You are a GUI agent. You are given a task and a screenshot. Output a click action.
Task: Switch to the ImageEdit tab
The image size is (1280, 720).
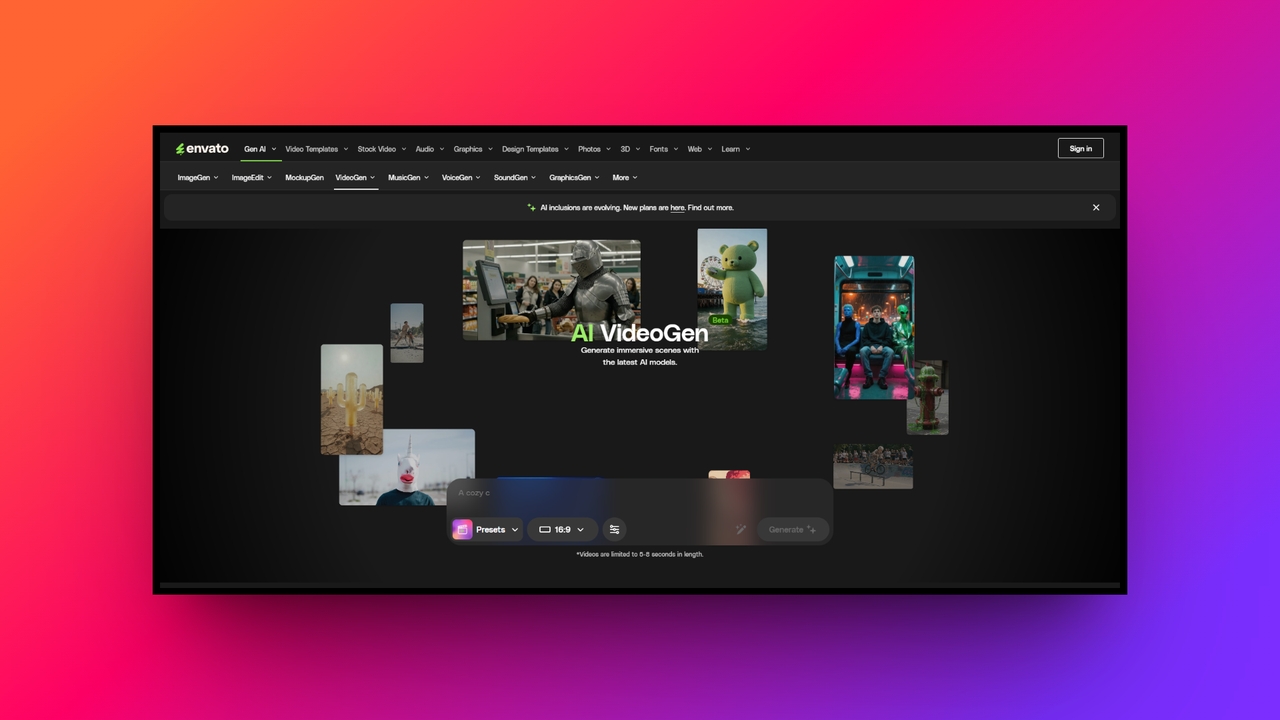(252, 178)
